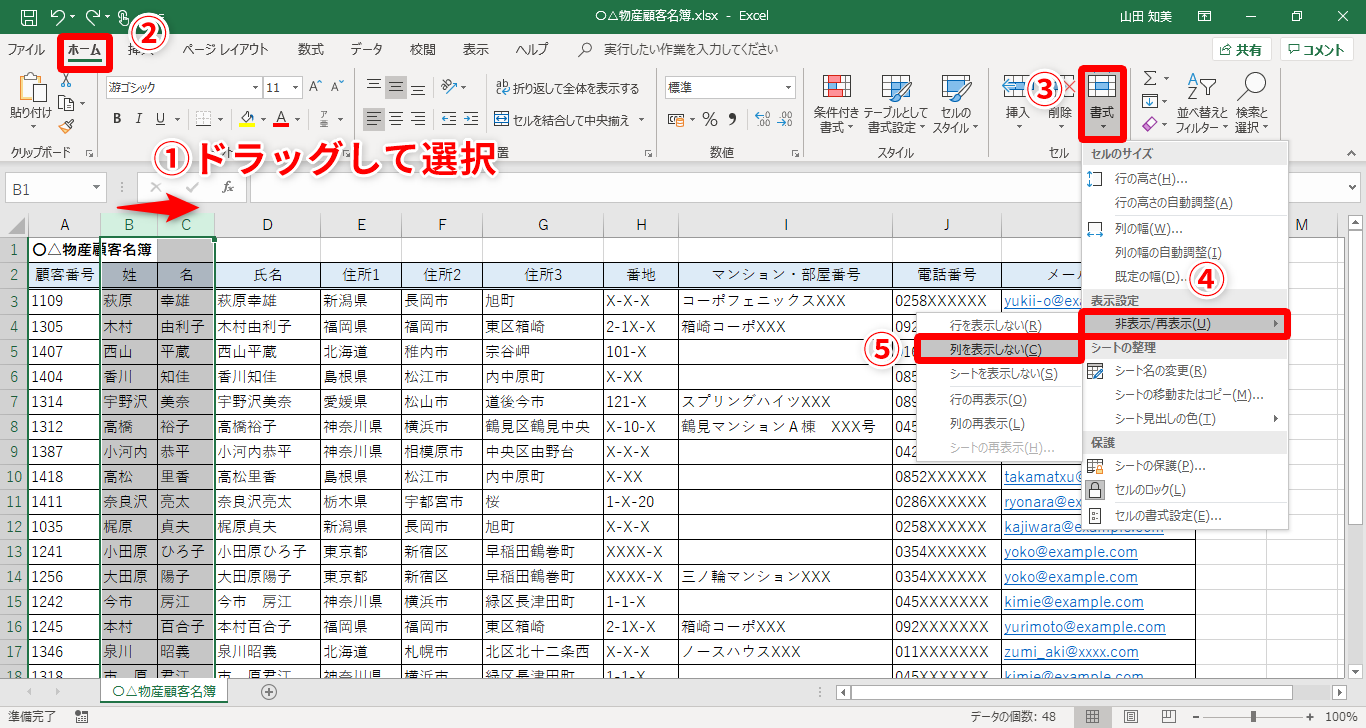The image size is (1366, 728).
Task: Open Cell Styles (セルのスタイル)
Action: click(x=956, y=103)
